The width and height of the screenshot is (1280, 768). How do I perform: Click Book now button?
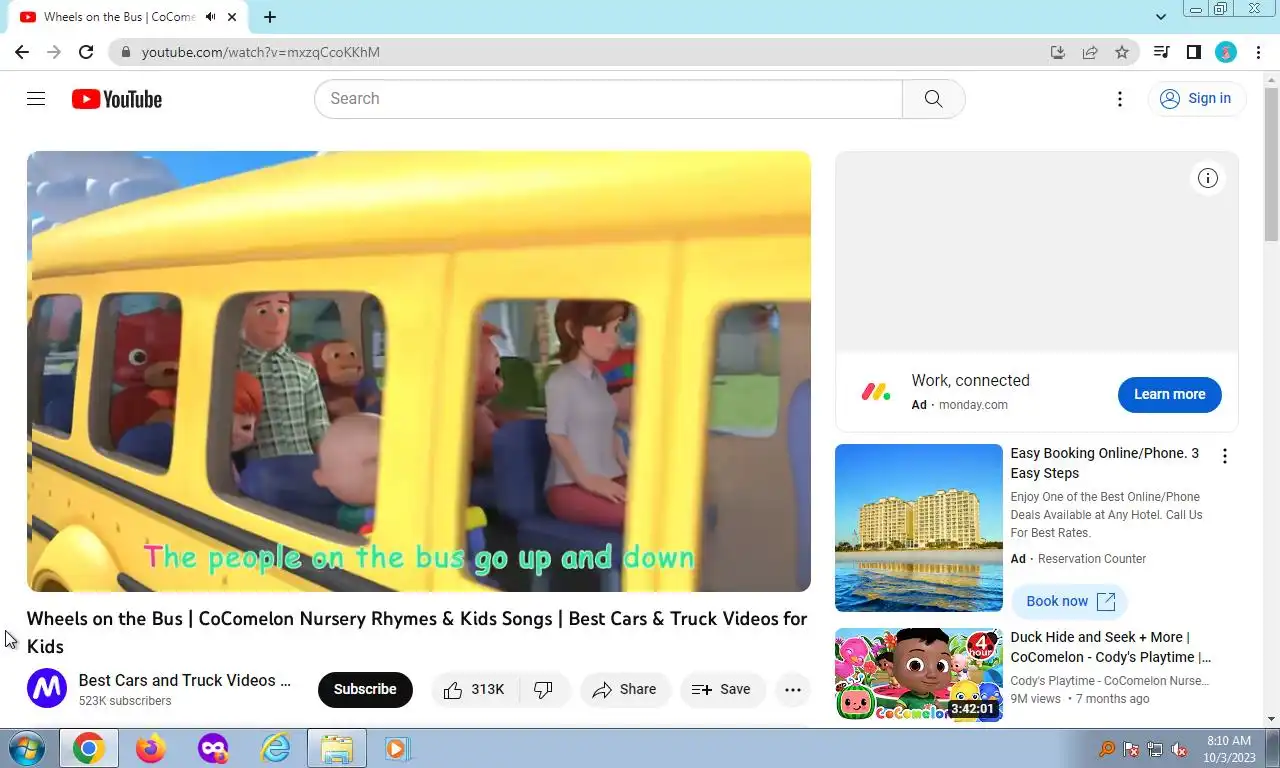click(1069, 601)
